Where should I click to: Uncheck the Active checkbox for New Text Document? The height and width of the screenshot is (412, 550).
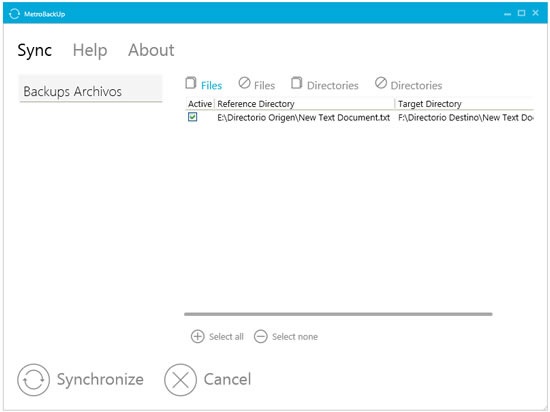coord(193,117)
